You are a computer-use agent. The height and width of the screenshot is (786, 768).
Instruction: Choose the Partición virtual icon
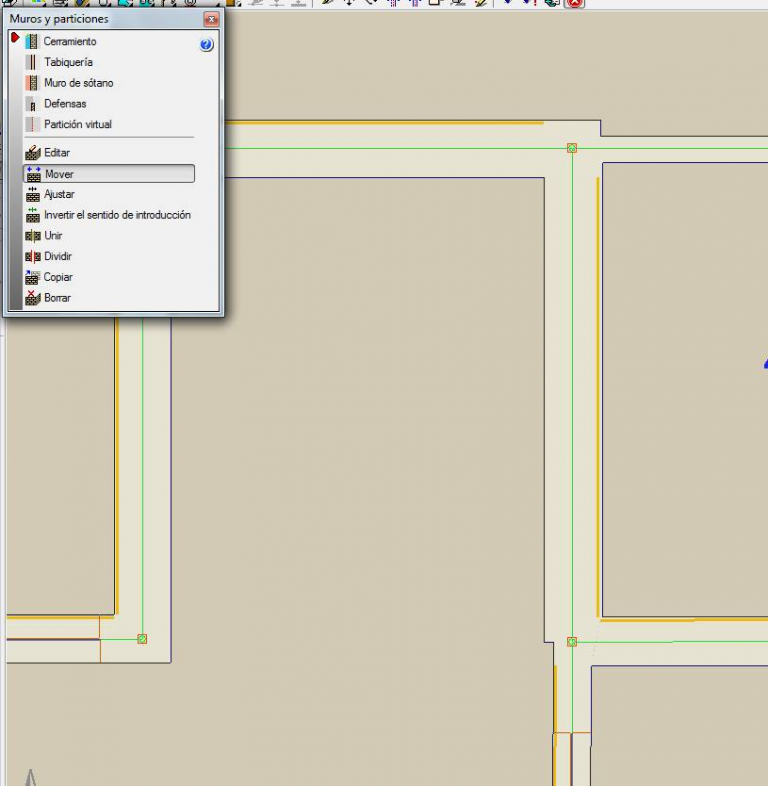coord(31,125)
